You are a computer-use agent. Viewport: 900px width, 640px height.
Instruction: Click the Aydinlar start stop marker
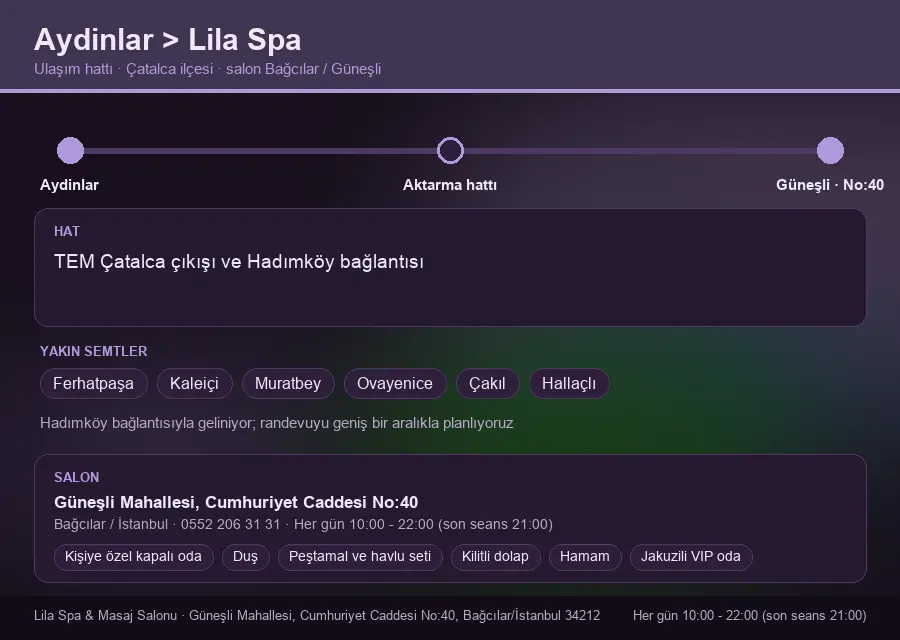71,150
